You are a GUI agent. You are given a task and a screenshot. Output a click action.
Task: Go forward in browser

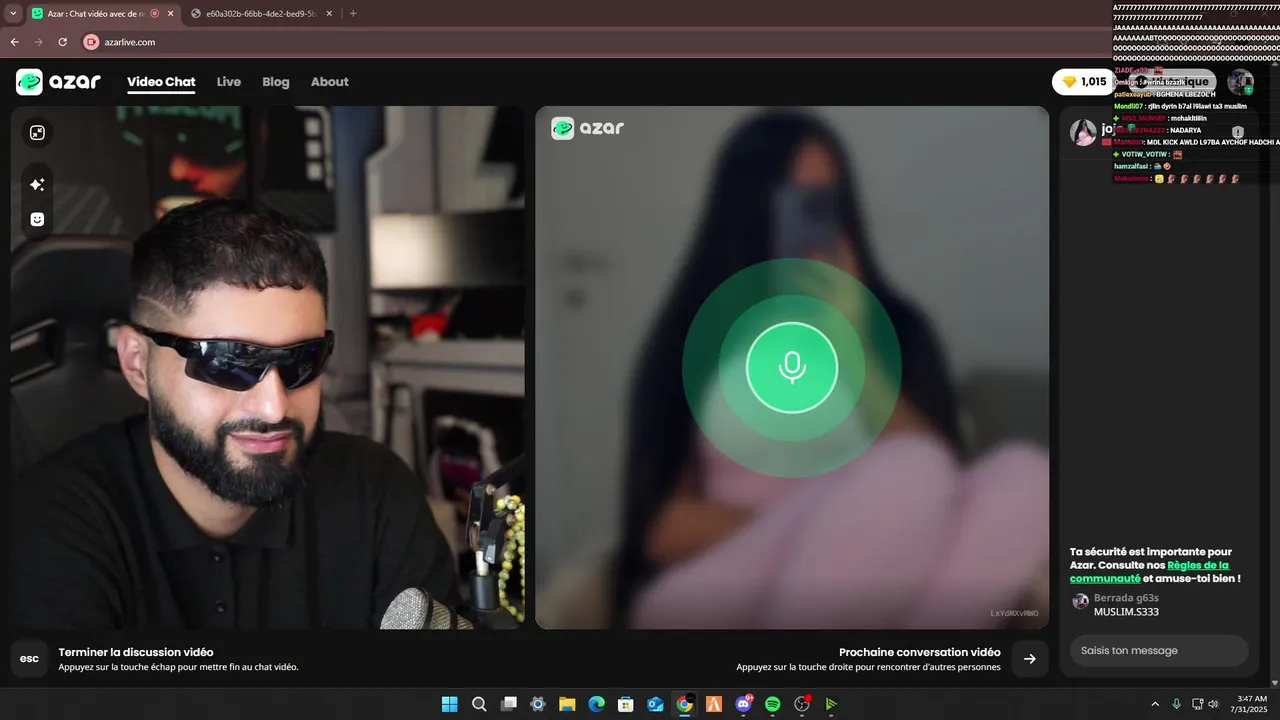tap(38, 42)
